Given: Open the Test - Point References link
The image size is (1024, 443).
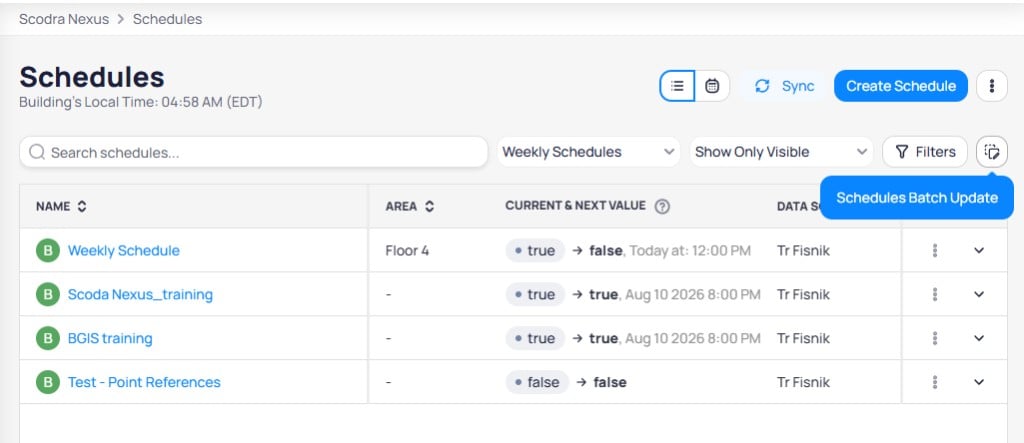Looking at the screenshot, I should (144, 382).
